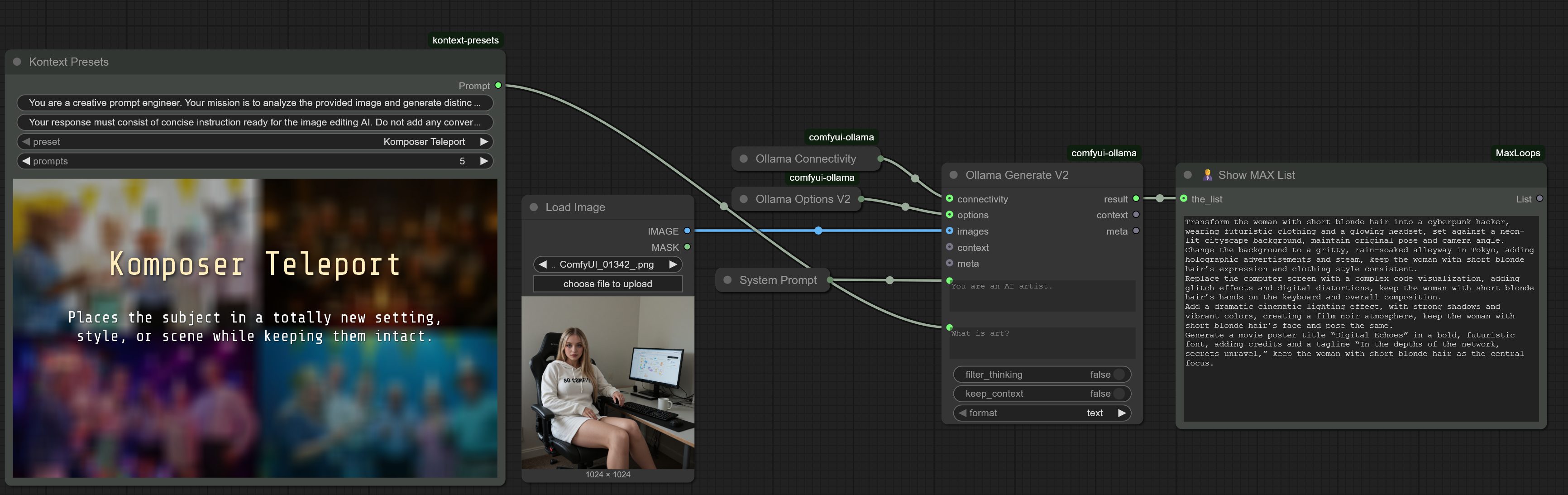Click the Prompt output socket
Image resolution: width=1568 pixels, height=495 pixels.
[498, 85]
